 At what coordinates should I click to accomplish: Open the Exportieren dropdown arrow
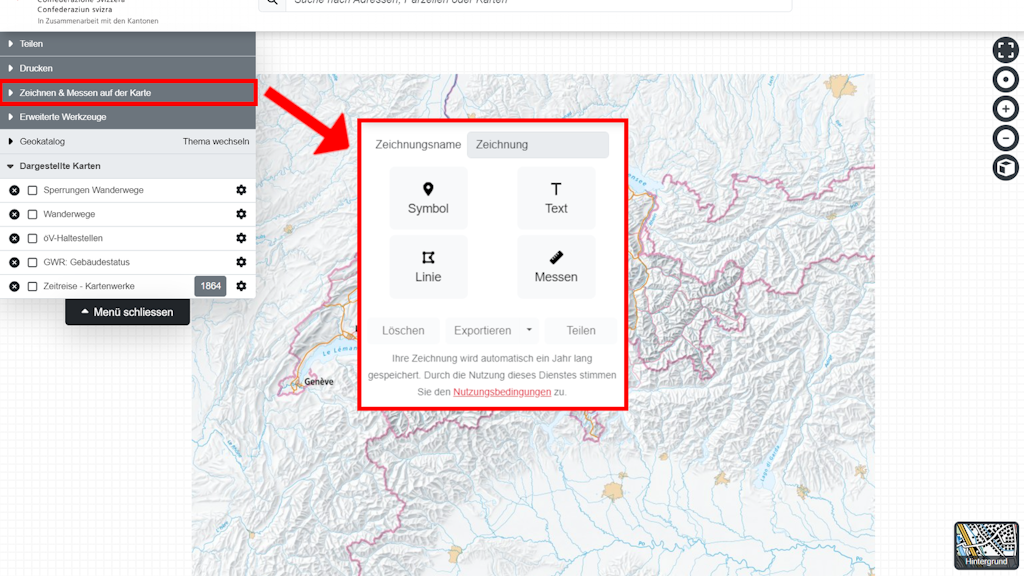pyautogui.click(x=529, y=330)
